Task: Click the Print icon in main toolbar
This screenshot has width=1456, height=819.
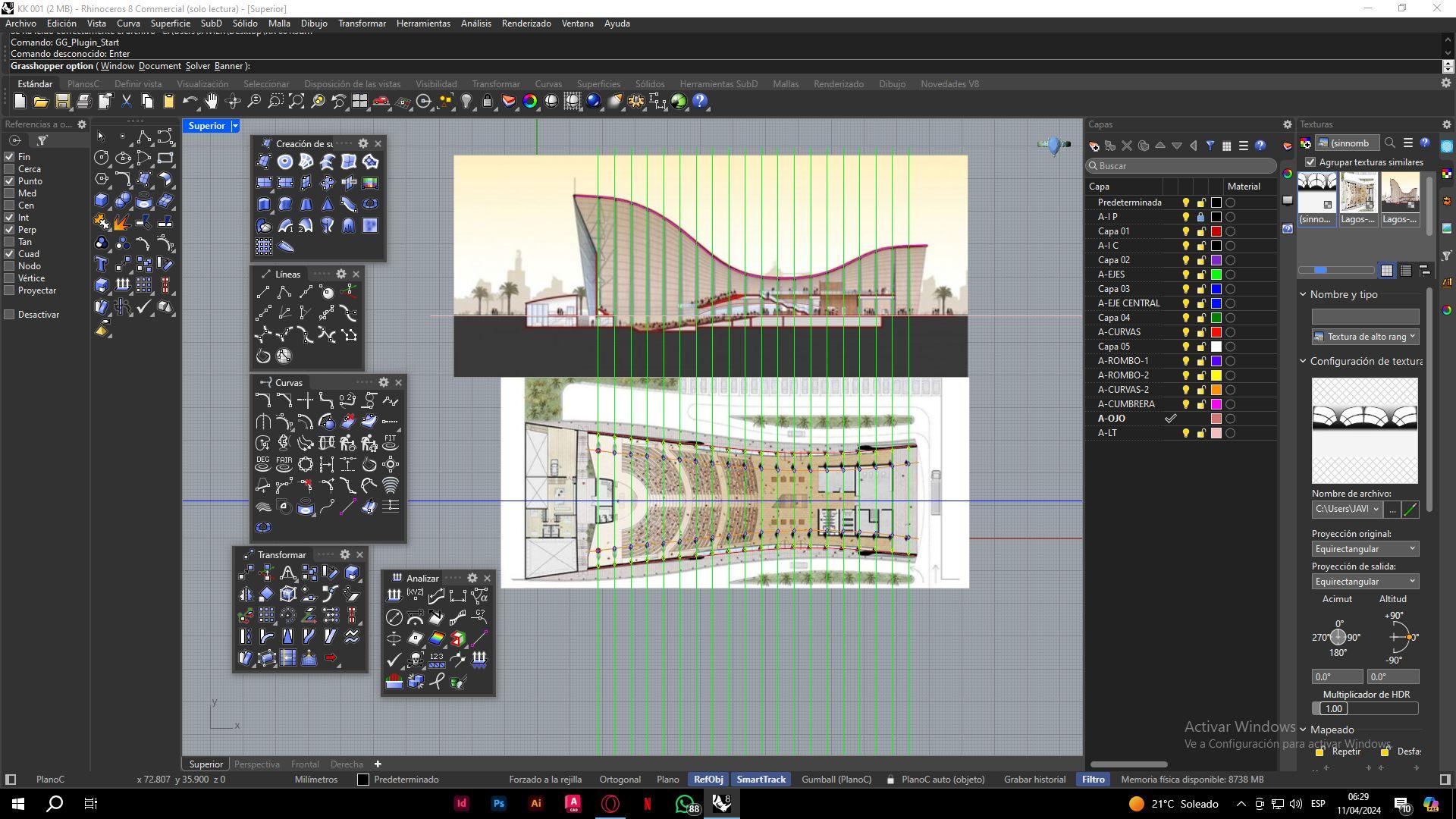Action: pos(84,101)
